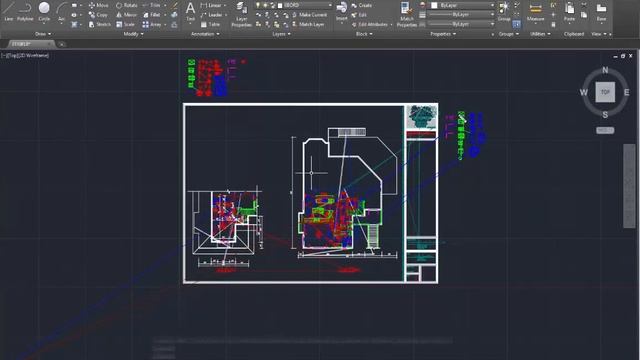Pick the Ellipse tool in Draw panel

point(74,15)
